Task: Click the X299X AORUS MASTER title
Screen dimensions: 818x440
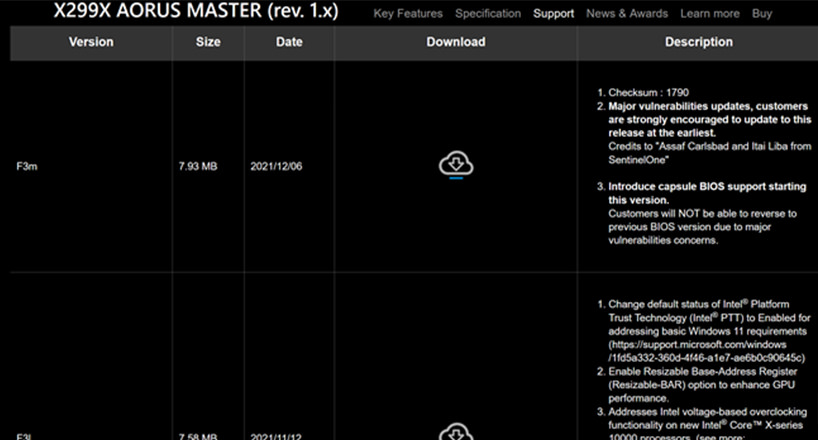Action: point(196,10)
